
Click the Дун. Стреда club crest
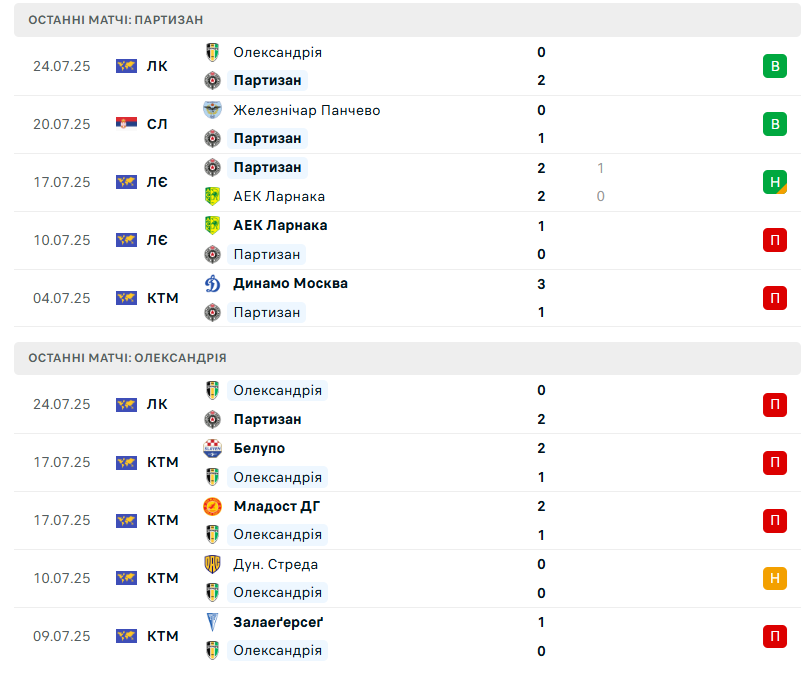point(212,564)
